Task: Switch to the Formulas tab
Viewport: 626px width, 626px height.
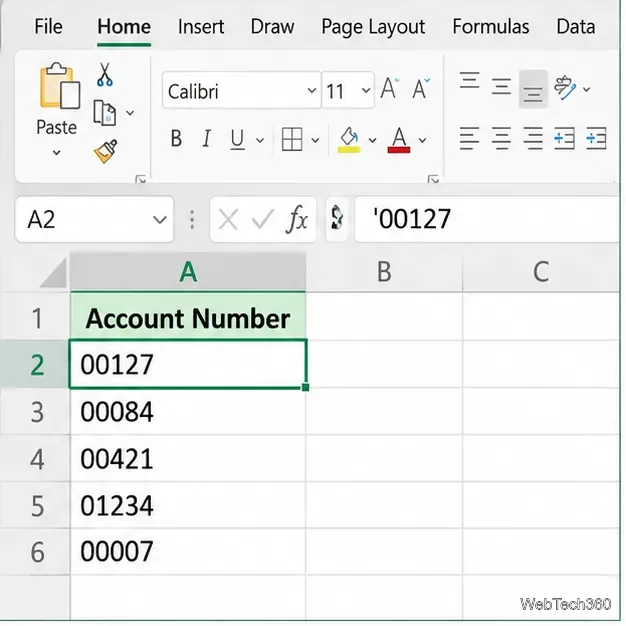Action: click(491, 27)
